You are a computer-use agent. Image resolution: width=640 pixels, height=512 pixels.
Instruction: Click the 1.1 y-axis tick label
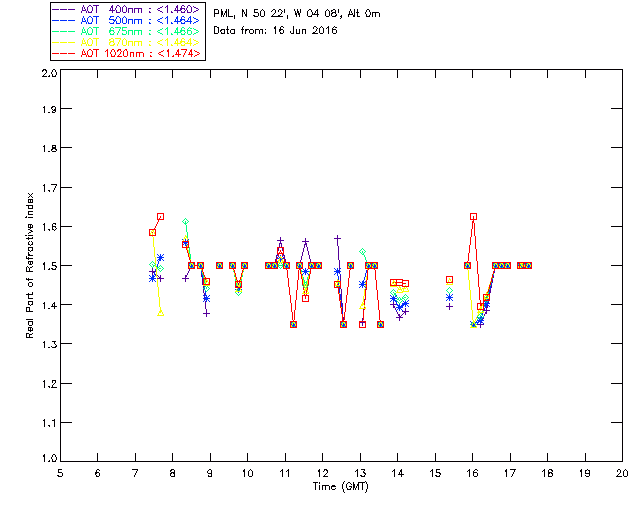(x=49, y=423)
